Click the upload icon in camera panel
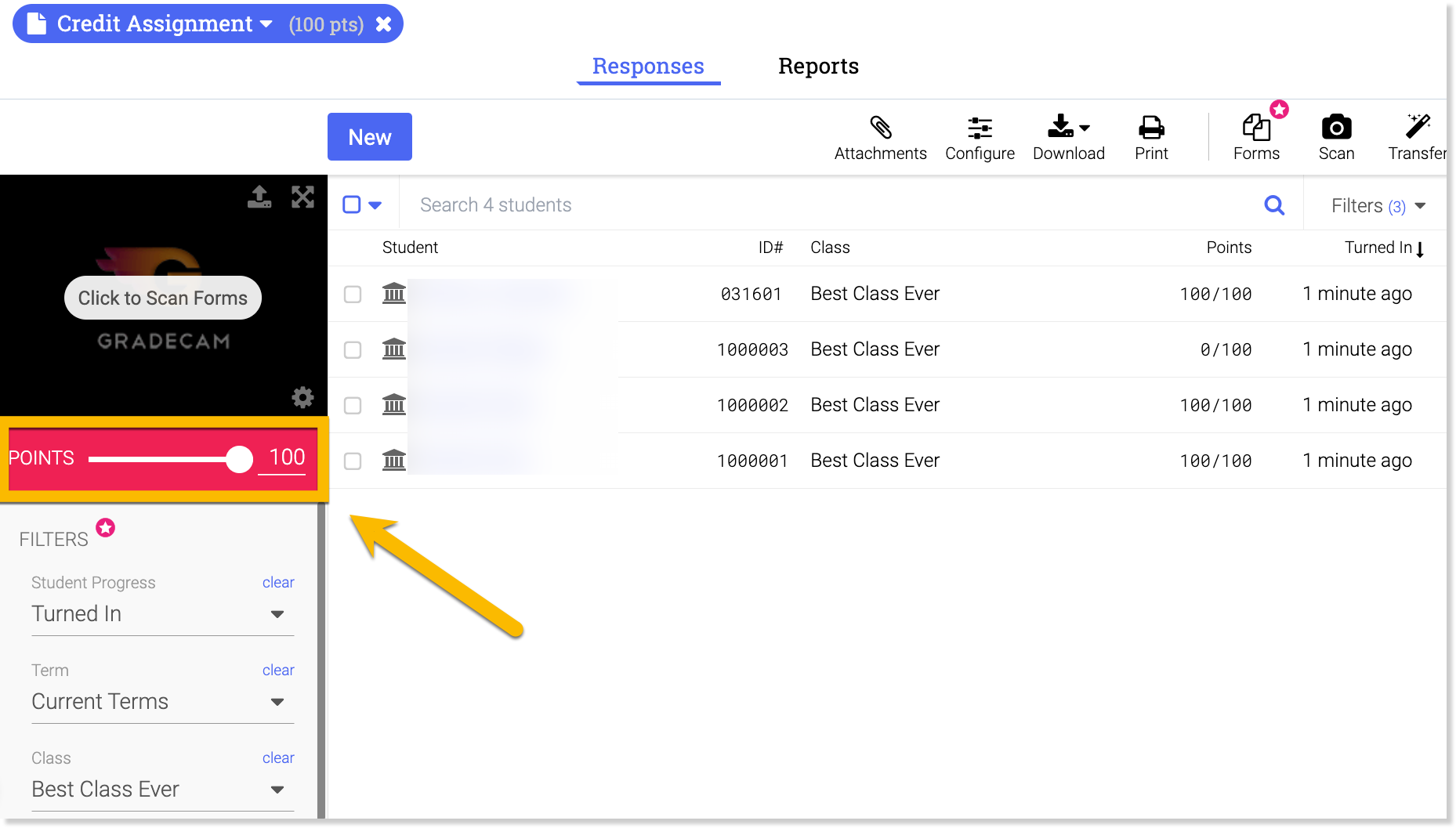 click(259, 197)
